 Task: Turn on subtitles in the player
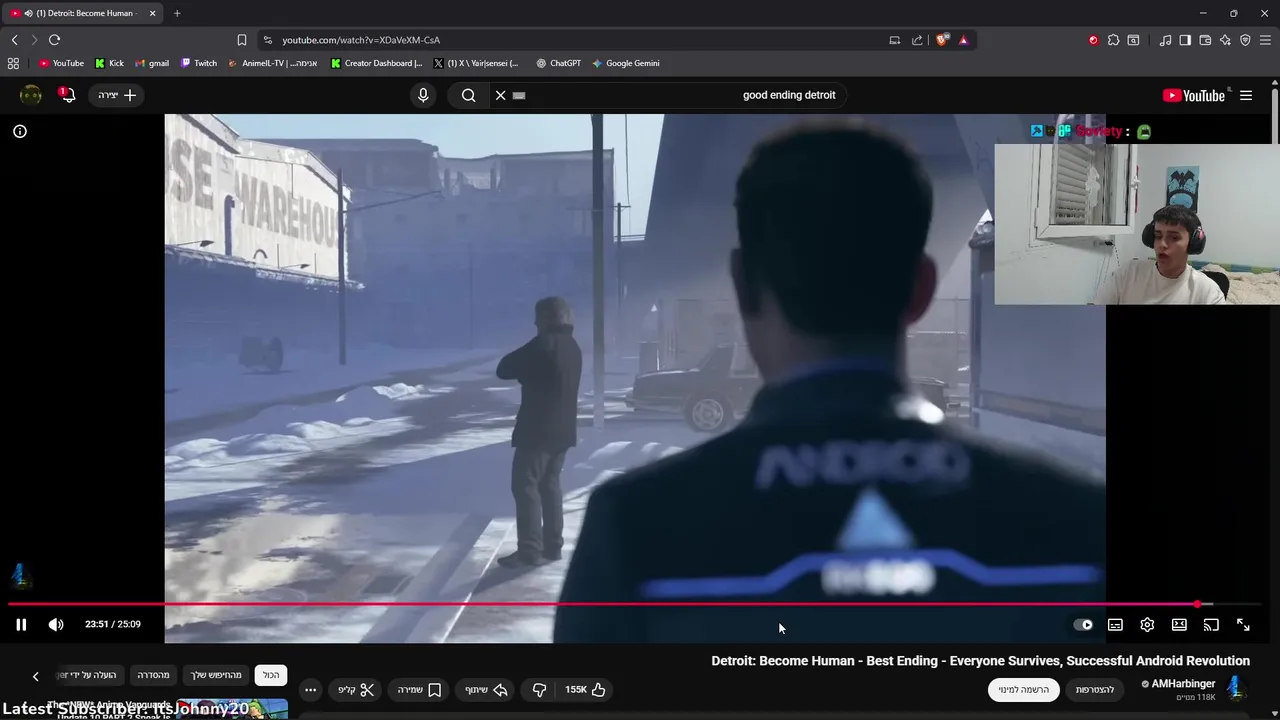(1115, 625)
